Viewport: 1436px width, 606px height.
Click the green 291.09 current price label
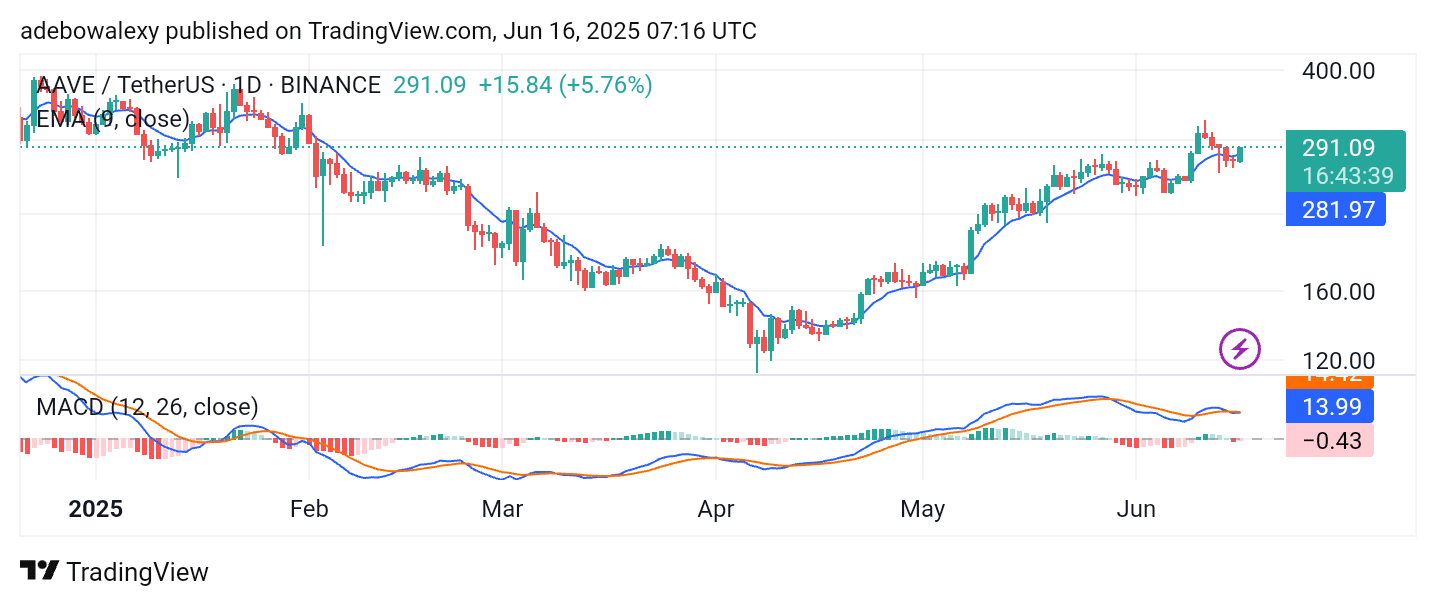(x=1338, y=148)
